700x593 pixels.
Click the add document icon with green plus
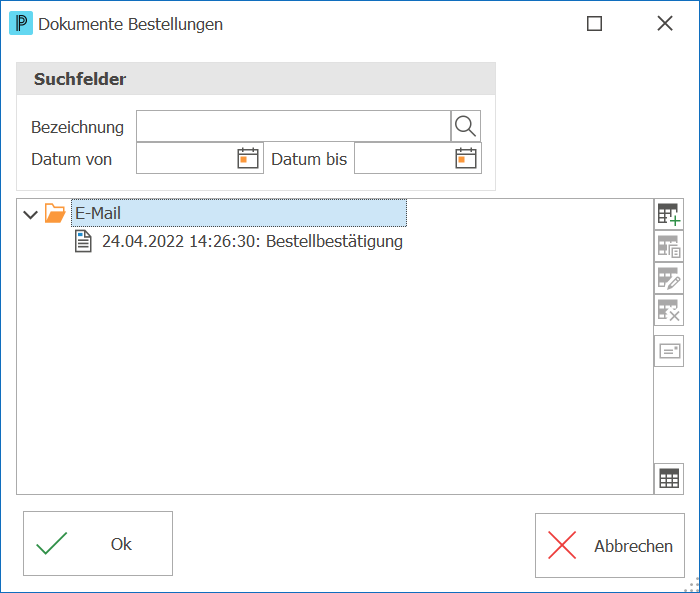point(669,214)
